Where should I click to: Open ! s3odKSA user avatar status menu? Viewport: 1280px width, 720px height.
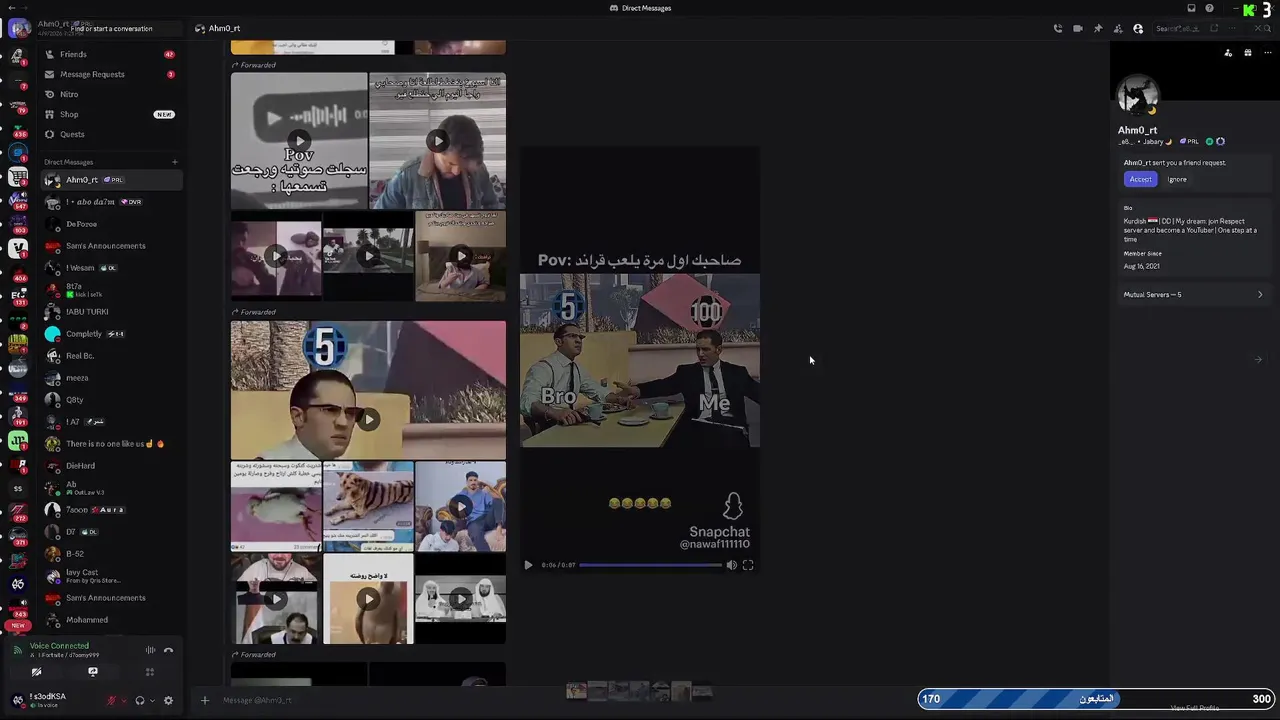point(18,700)
